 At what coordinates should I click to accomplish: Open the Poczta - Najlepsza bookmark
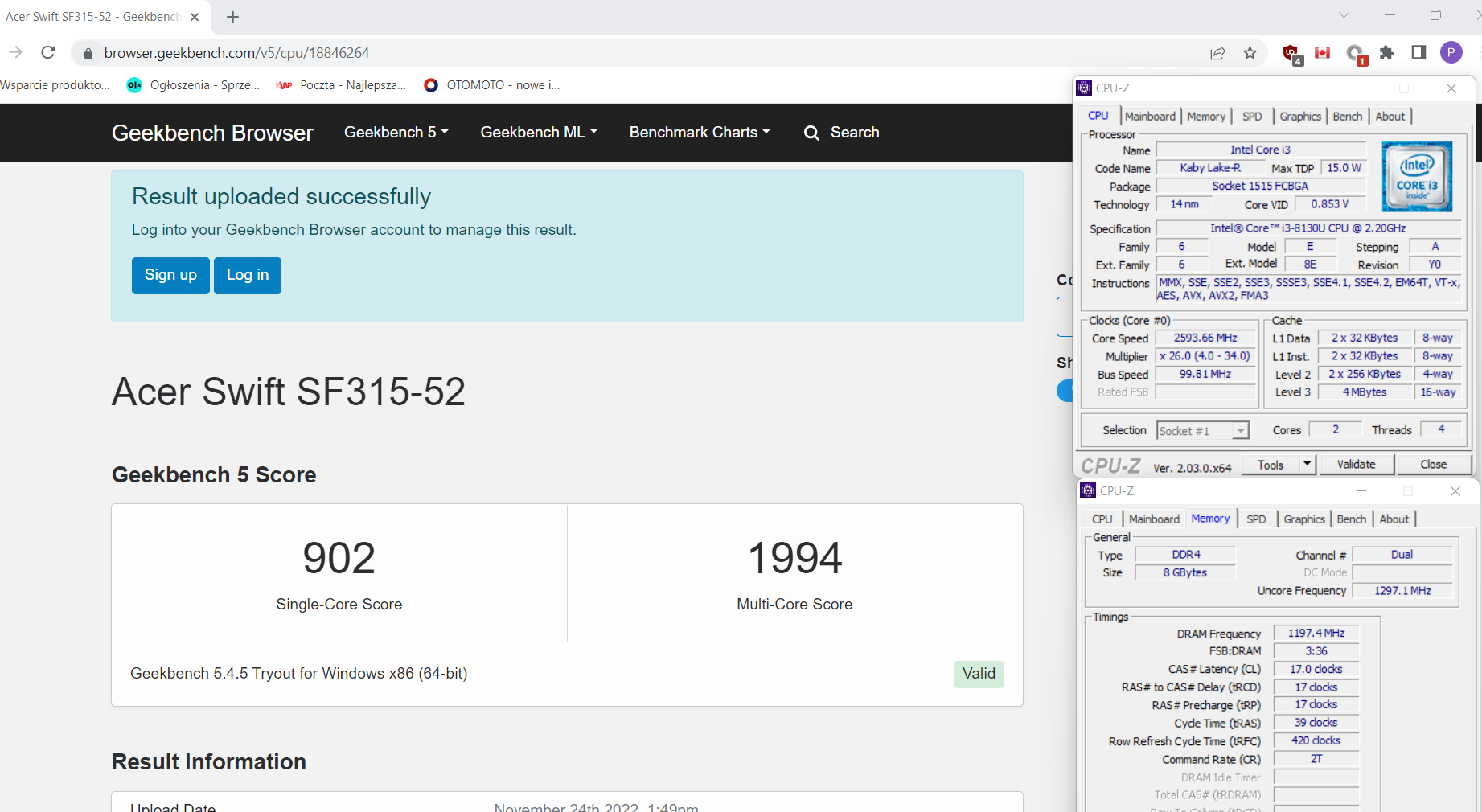click(340, 85)
